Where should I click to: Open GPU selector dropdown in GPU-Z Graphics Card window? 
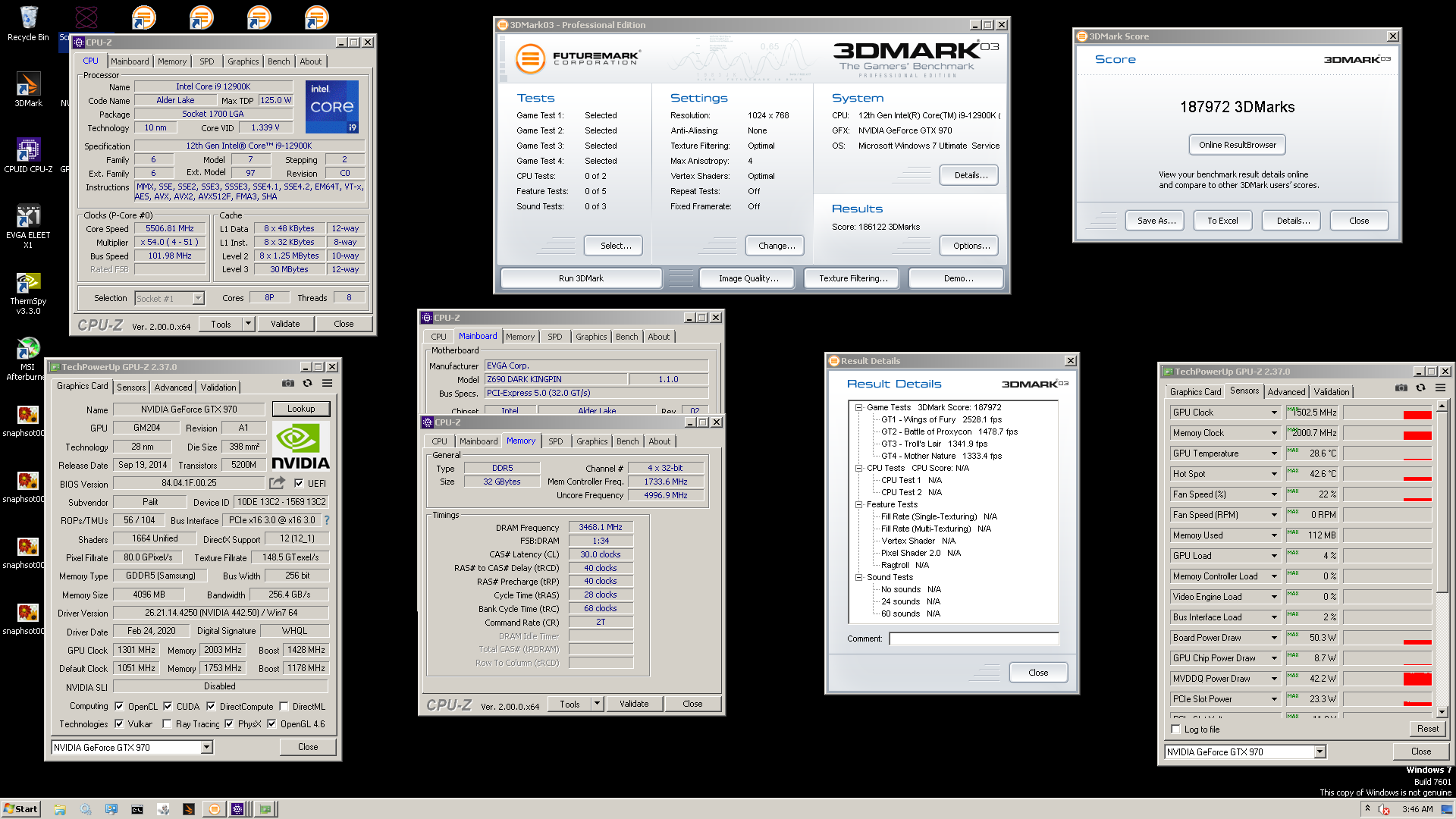click(206, 748)
